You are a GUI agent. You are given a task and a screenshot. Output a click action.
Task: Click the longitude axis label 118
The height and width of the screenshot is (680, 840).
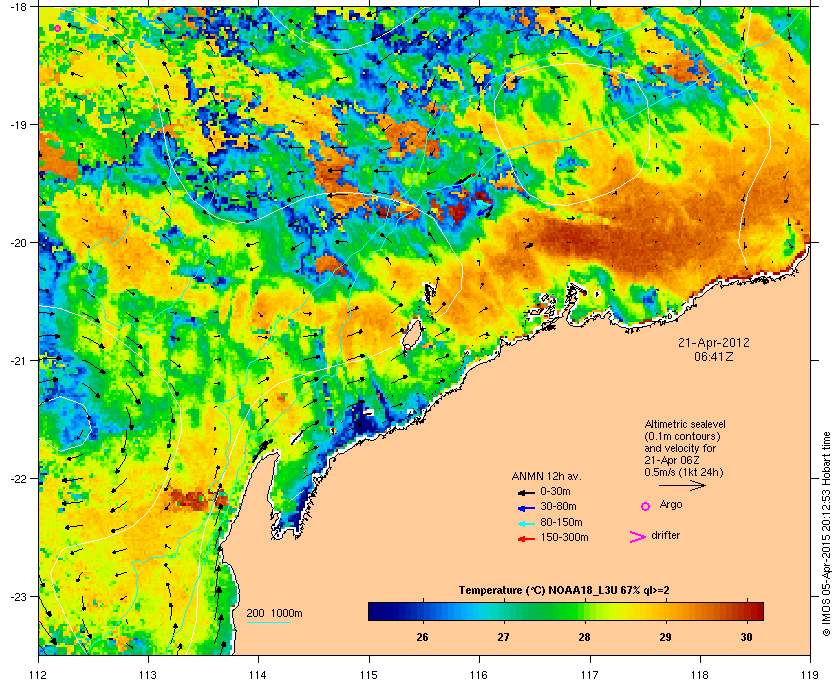(x=700, y=675)
